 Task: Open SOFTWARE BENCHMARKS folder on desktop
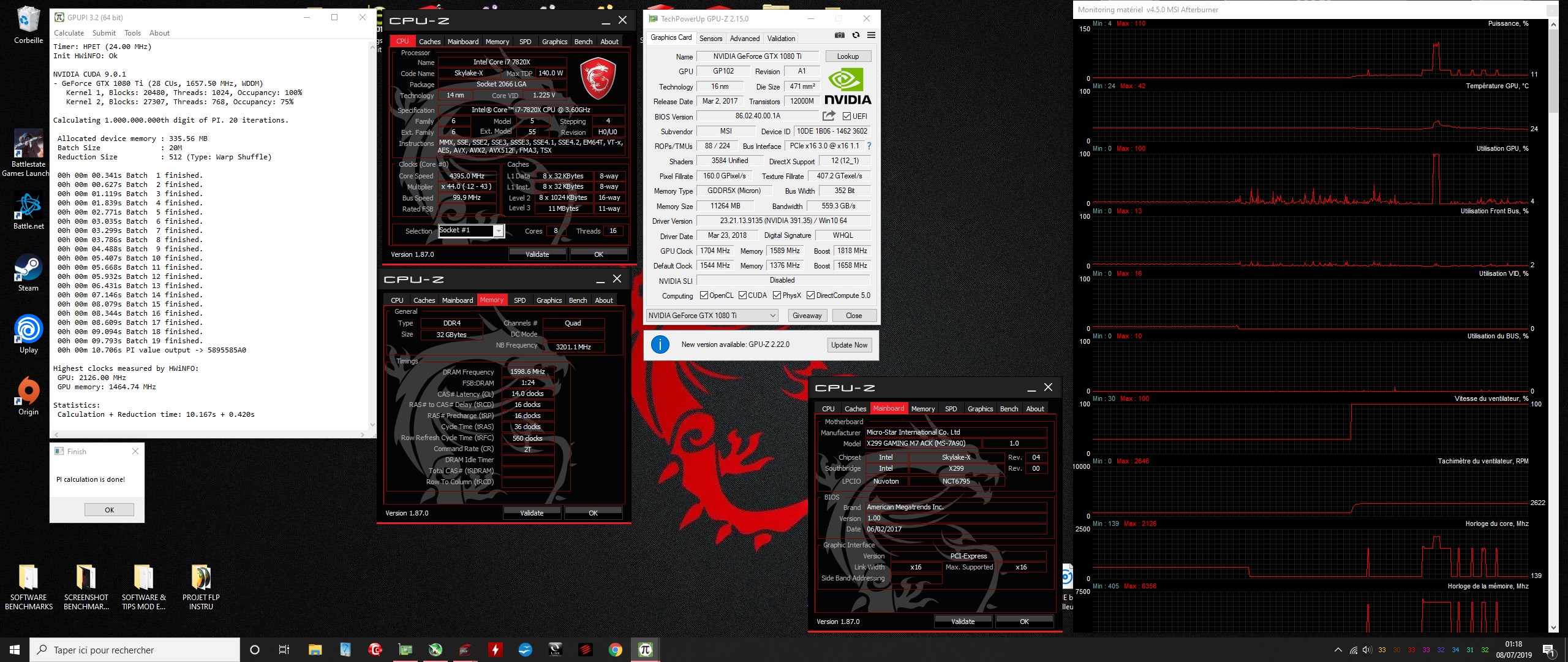tap(28, 587)
